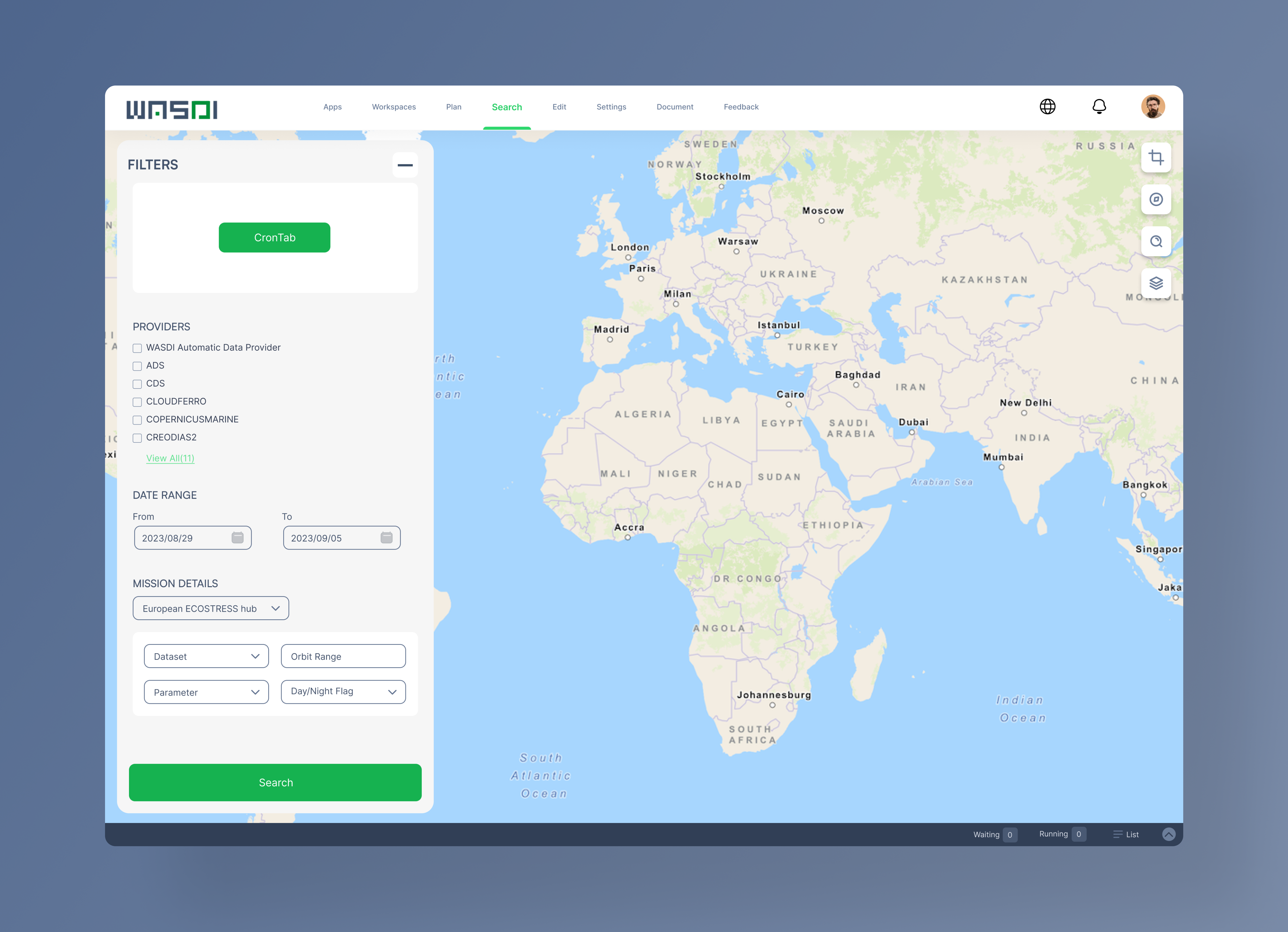Open the European ECOSTRESS hub mission dropdown
Image resolution: width=1288 pixels, height=932 pixels.
pos(211,608)
